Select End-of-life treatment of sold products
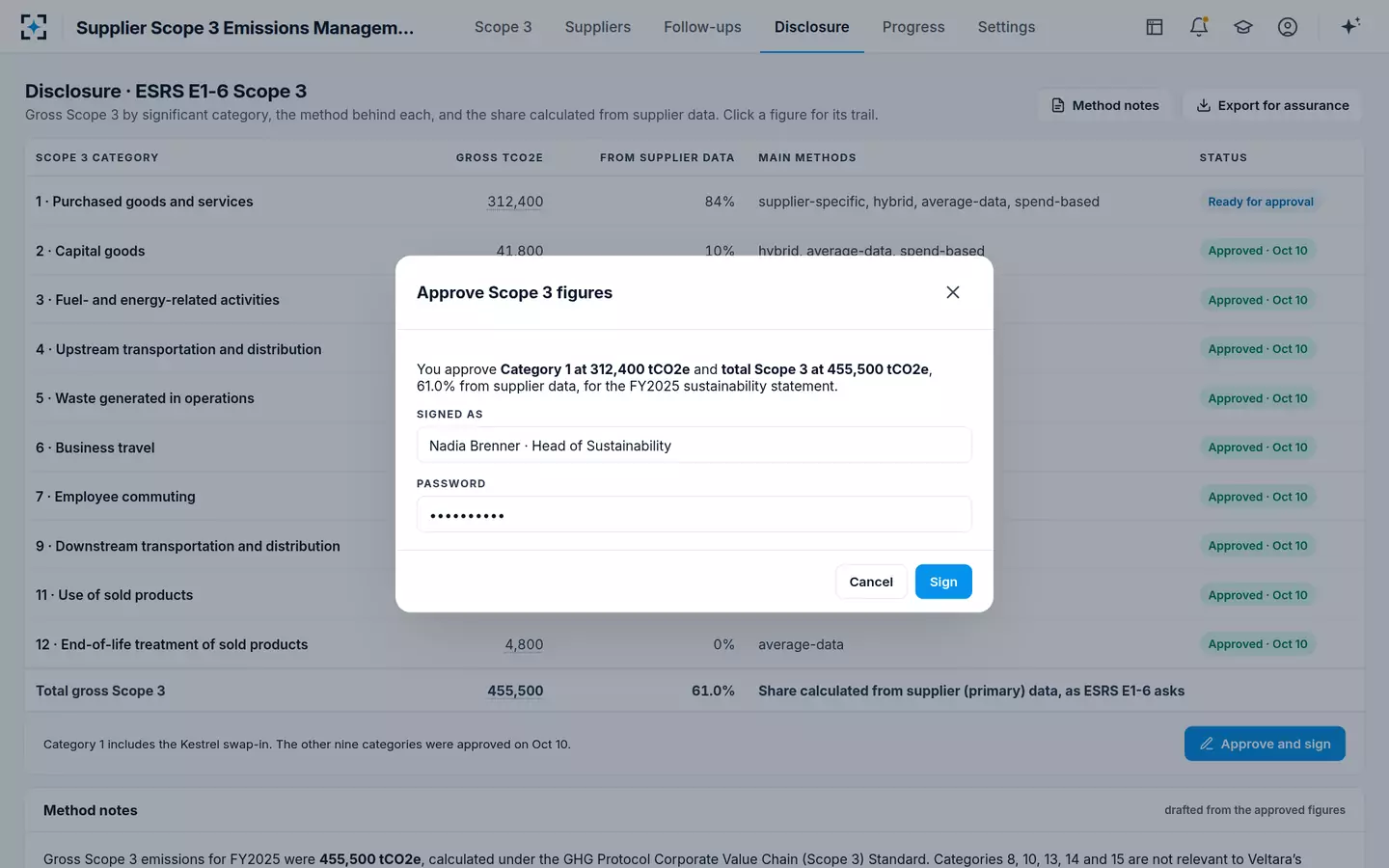Viewport: 1389px width, 868px height. [x=694, y=644]
